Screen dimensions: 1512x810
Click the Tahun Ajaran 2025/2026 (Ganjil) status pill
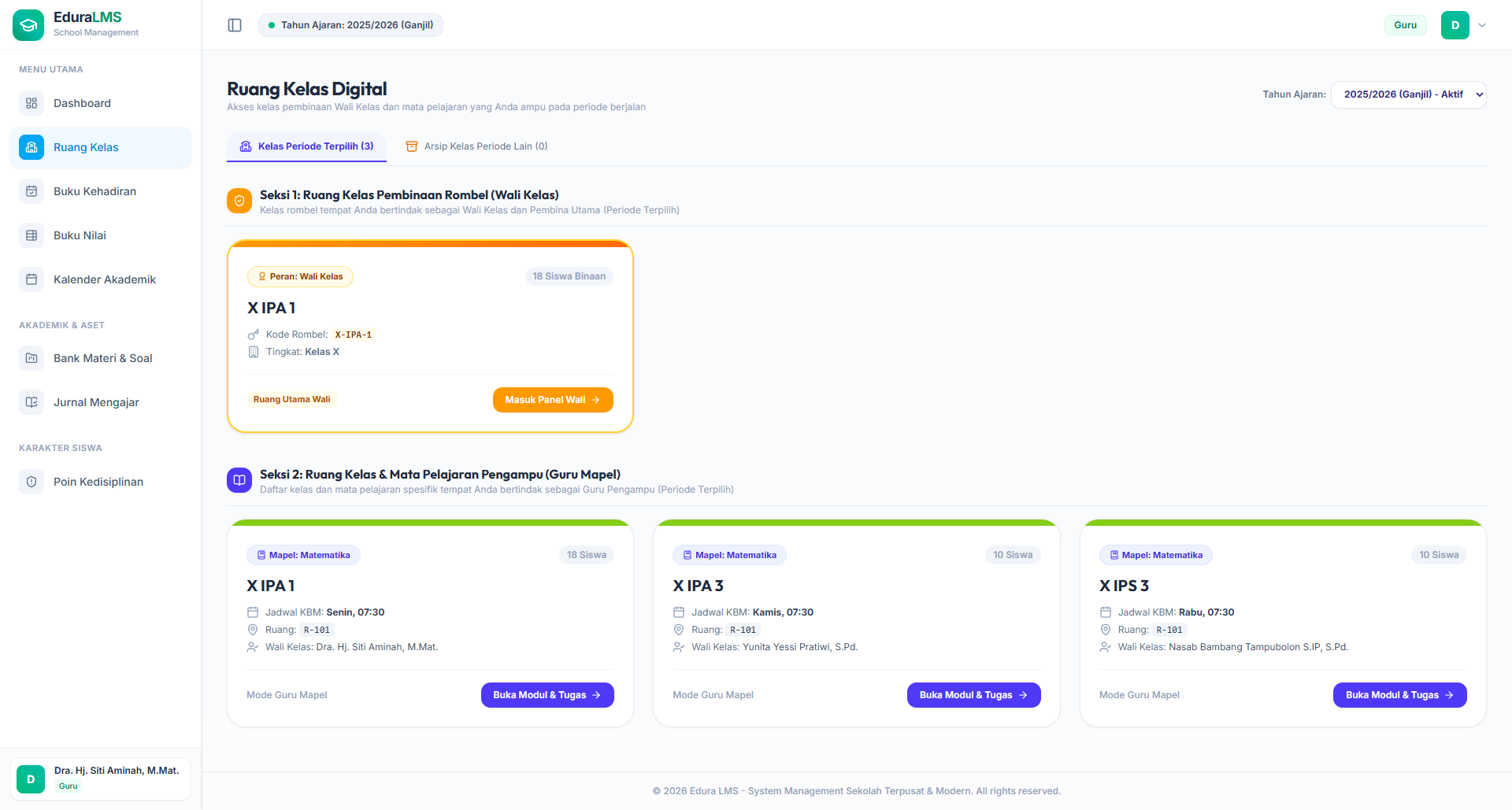pyautogui.click(x=350, y=25)
